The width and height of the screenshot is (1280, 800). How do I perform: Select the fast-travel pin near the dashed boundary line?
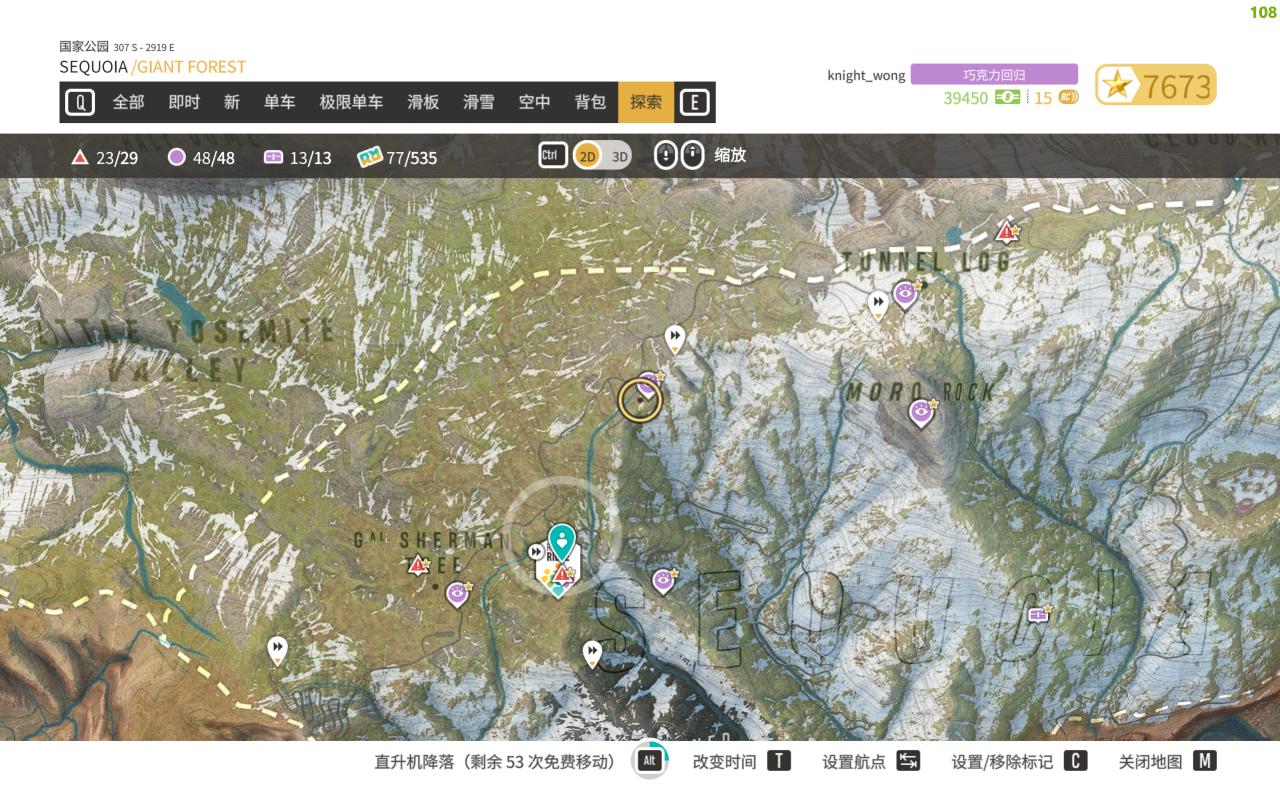(x=277, y=650)
